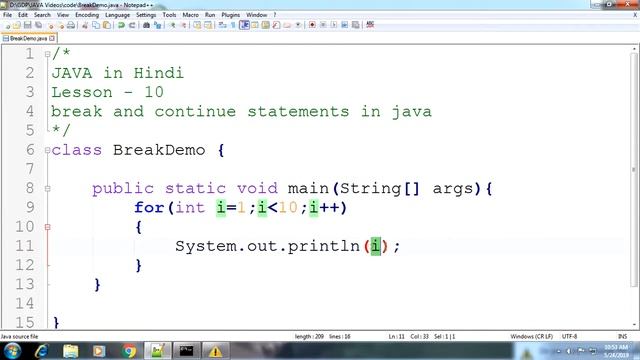This screenshot has height=360, width=640.
Task: Open Find with the binoculars icon
Action: click(146, 25)
